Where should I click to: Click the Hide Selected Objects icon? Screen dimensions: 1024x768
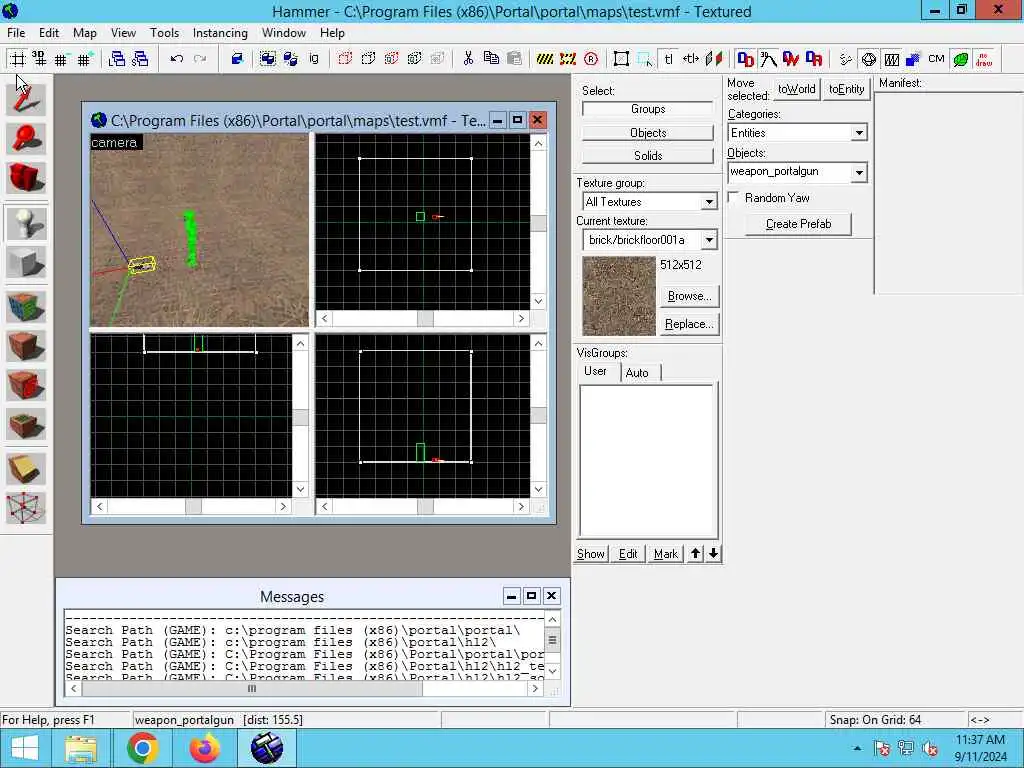tap(345, 59)
